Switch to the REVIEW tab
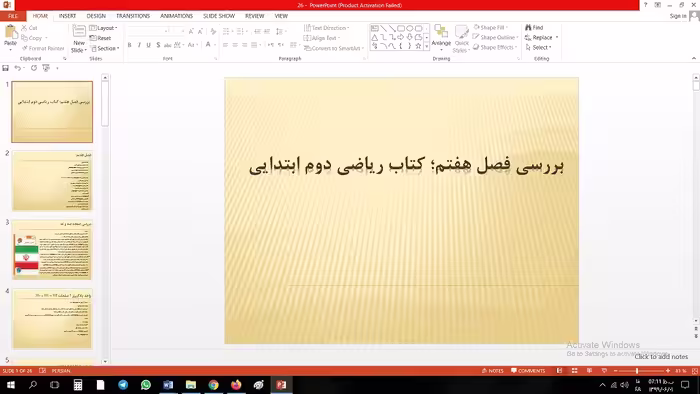 254,16
